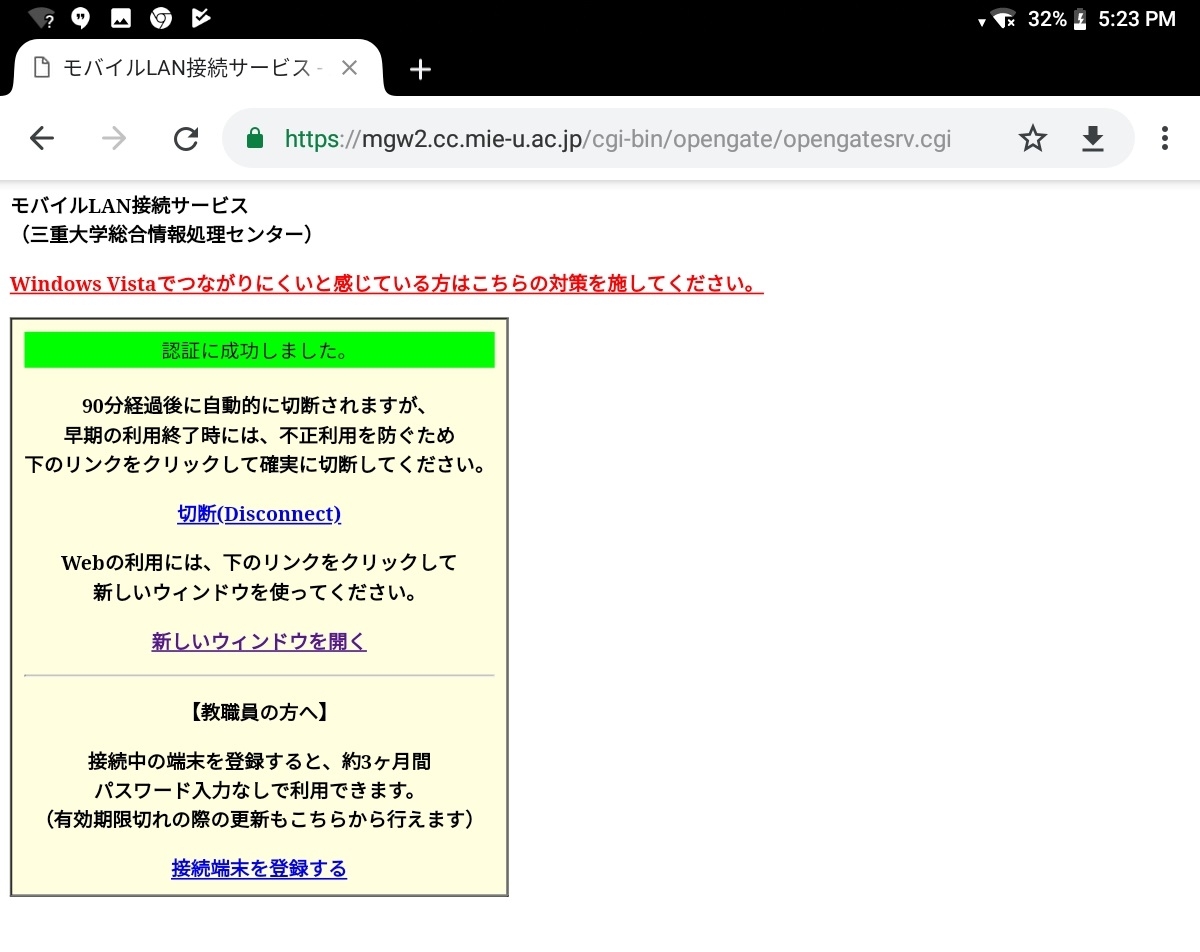Reload the current page
Viewport: 1200px width, 952px height.
point(186,138)
